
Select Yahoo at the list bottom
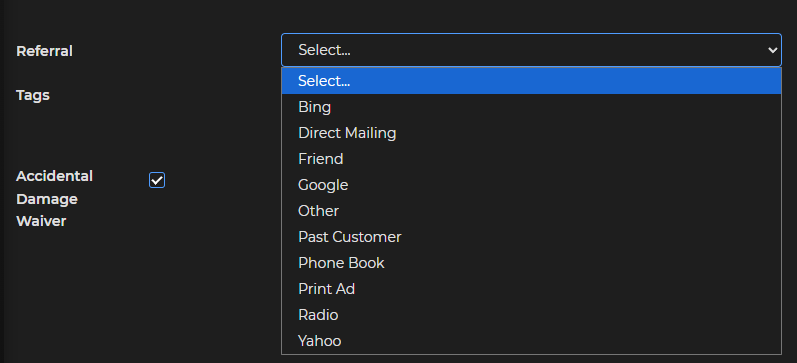tap(531, 341)
